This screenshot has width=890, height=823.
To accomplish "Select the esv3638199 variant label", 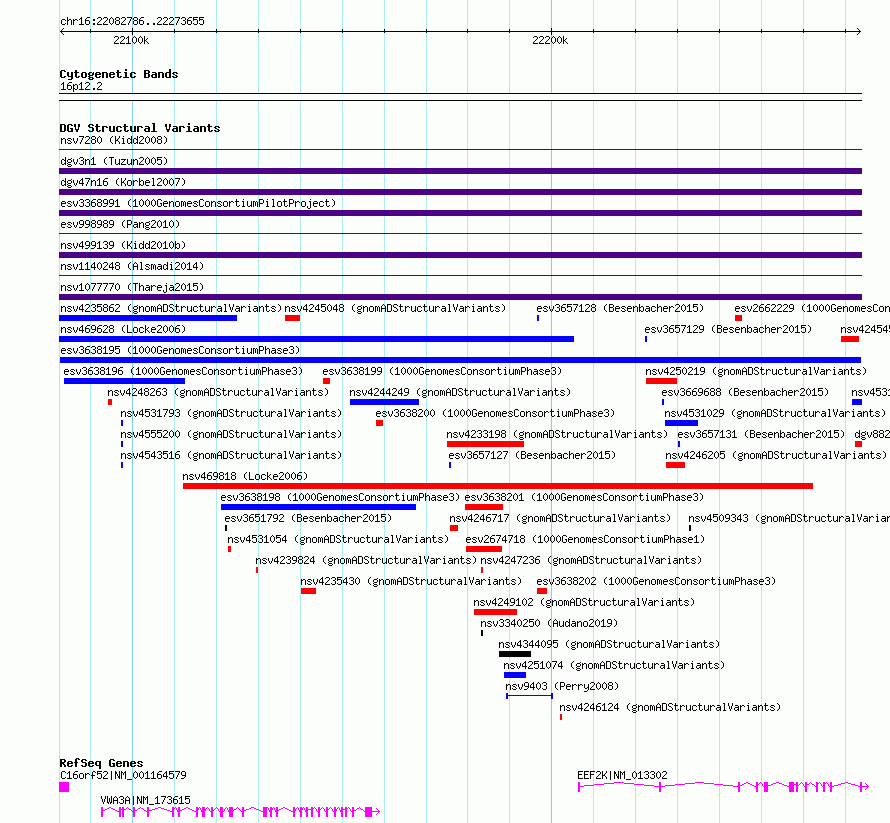I will tap(442, 371).
